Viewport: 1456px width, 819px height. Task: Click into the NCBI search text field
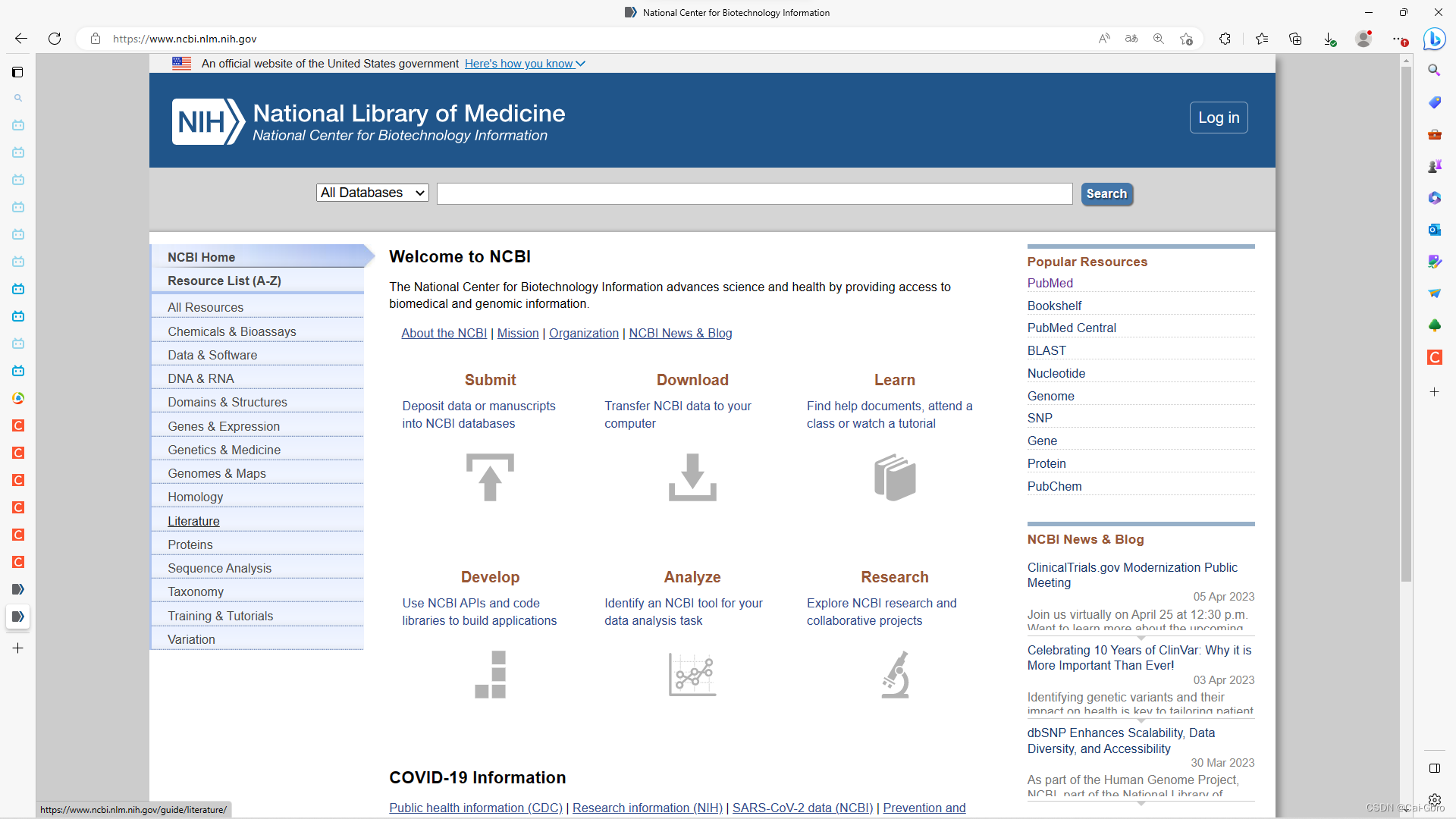point(754,193)
